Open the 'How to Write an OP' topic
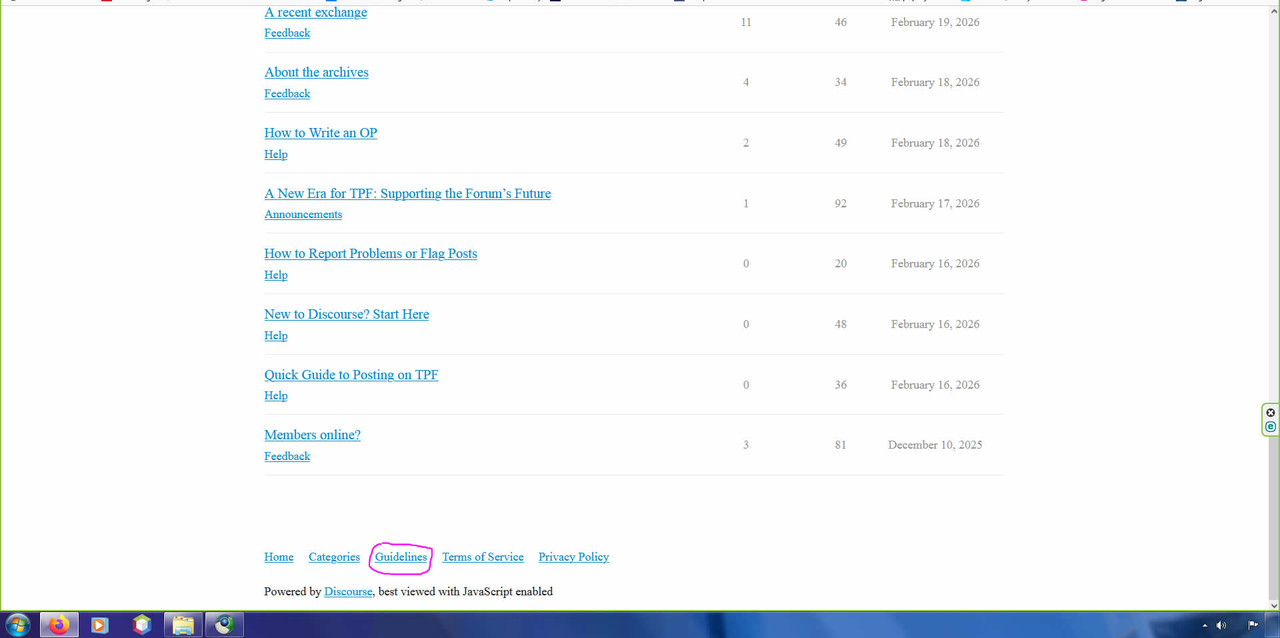The width and height of the screenshot is (1280, 638). pyautogui.click(x=320, y=132)
